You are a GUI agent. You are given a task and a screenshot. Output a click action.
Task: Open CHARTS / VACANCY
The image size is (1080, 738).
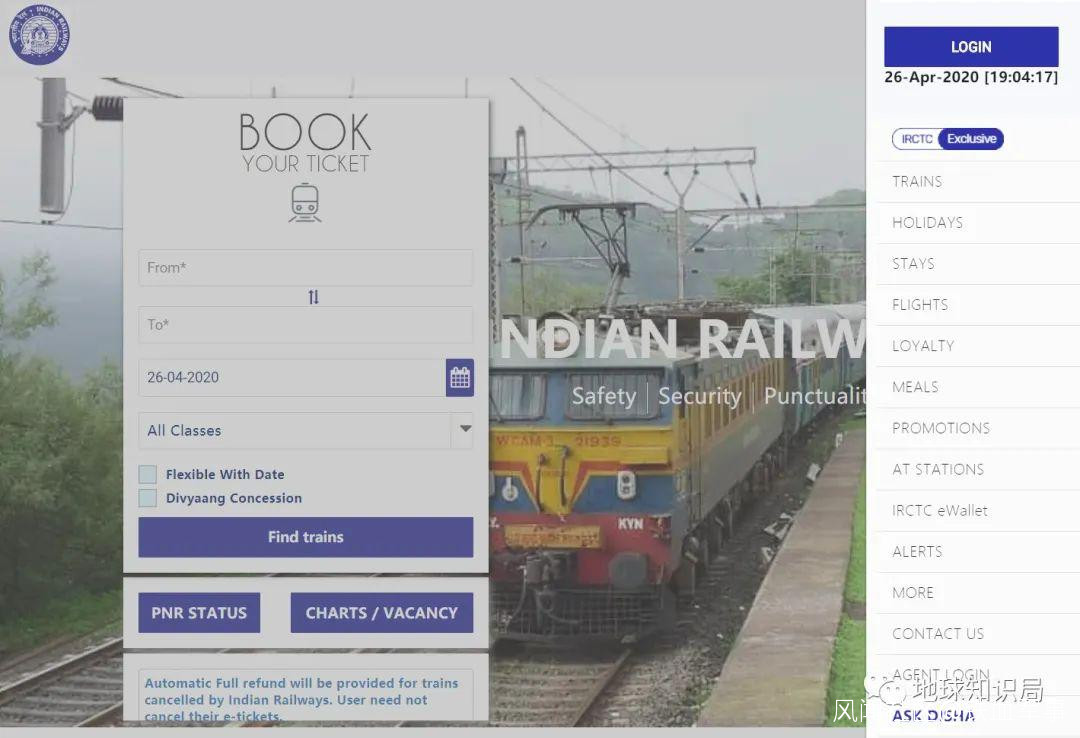click(x=382, y=613)
